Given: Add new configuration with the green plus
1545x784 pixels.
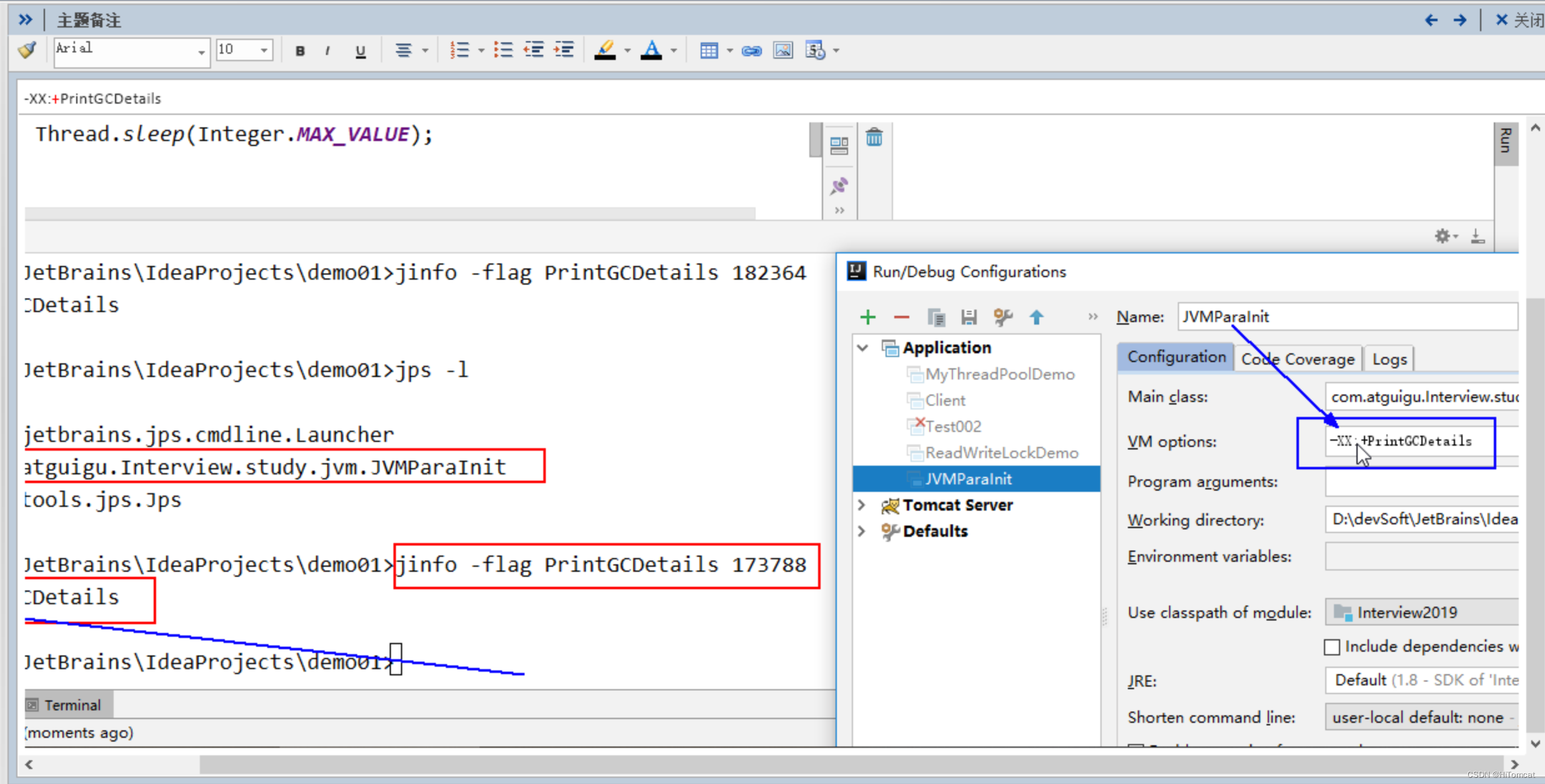Looking at the screenshot, I should [867, 317].
